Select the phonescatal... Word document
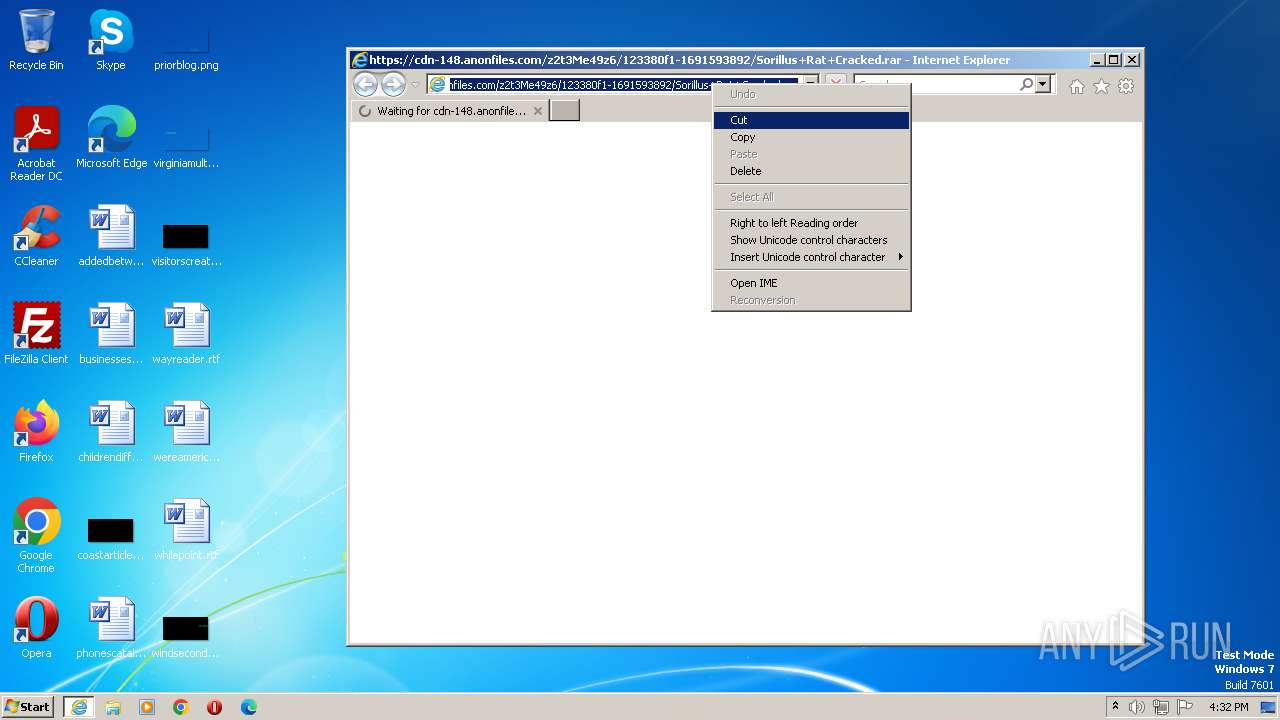This screenshot has width=1280, height=720. click(111, 628)
